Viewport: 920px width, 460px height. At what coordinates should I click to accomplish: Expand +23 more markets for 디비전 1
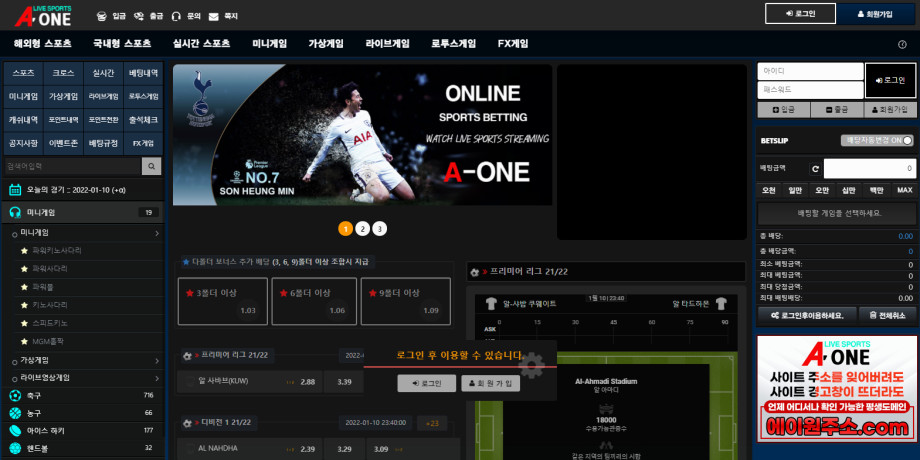(432, 423)
